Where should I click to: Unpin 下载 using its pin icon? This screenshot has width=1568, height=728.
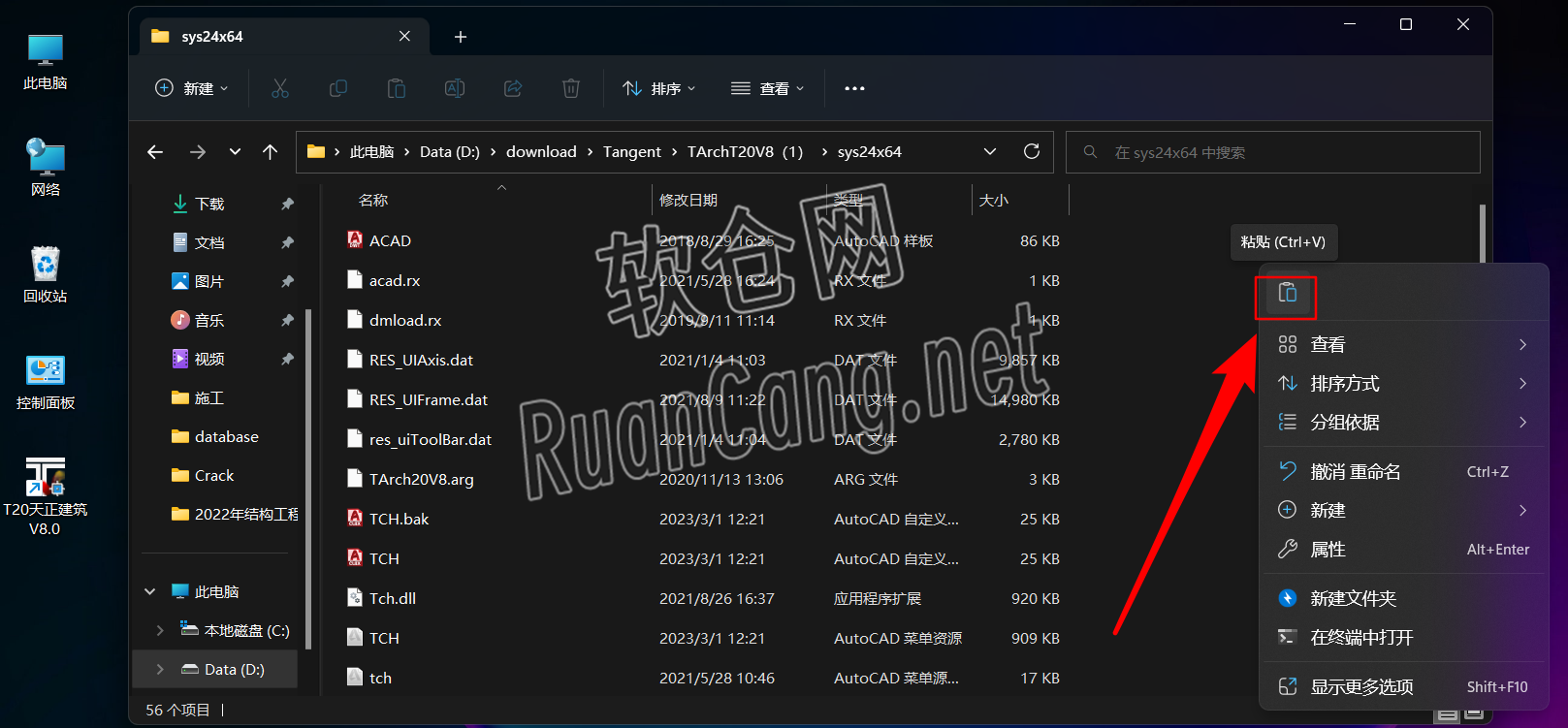click(x=287, y=204)
